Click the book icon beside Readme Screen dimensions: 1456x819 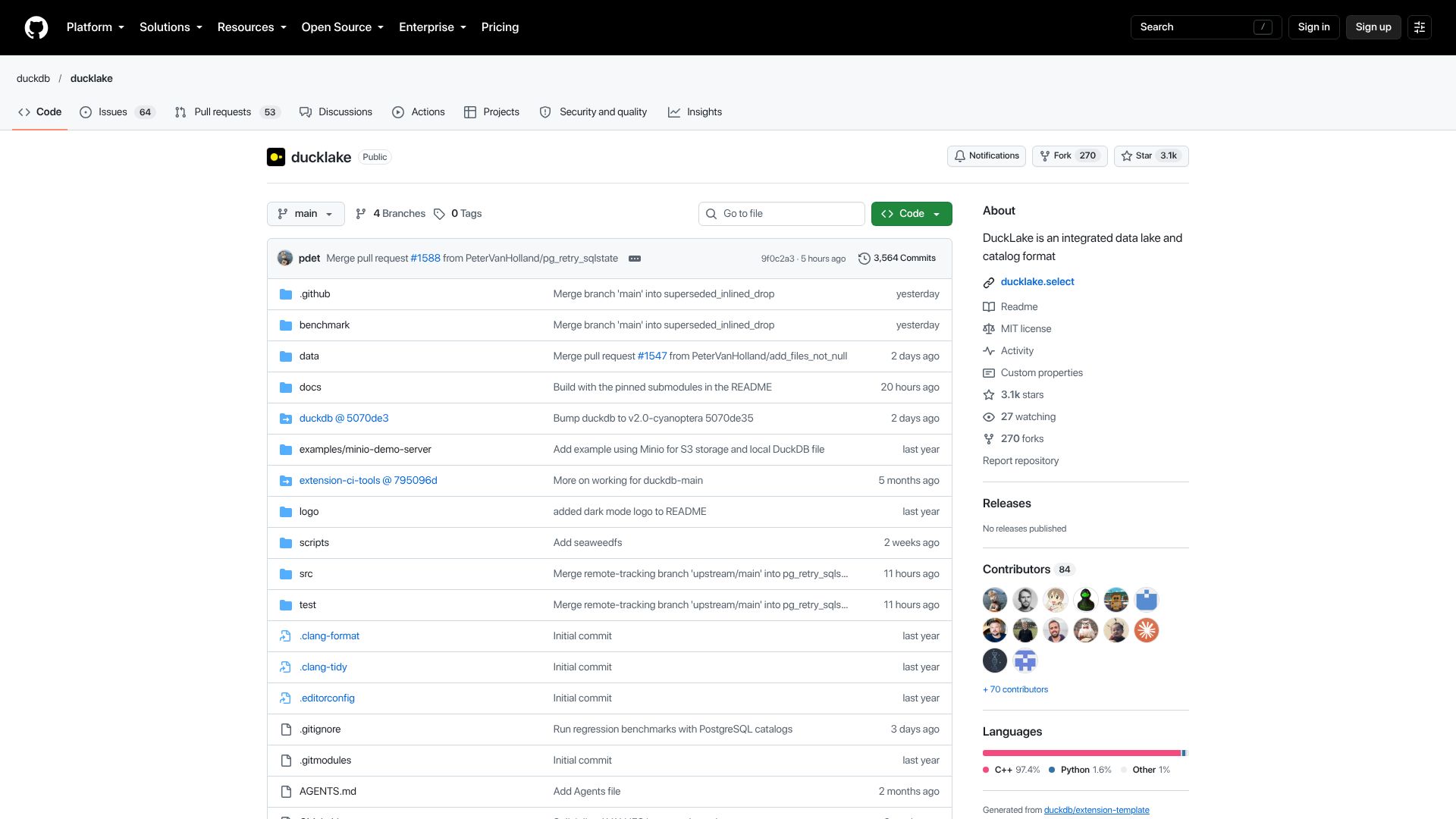coord(989,307)
